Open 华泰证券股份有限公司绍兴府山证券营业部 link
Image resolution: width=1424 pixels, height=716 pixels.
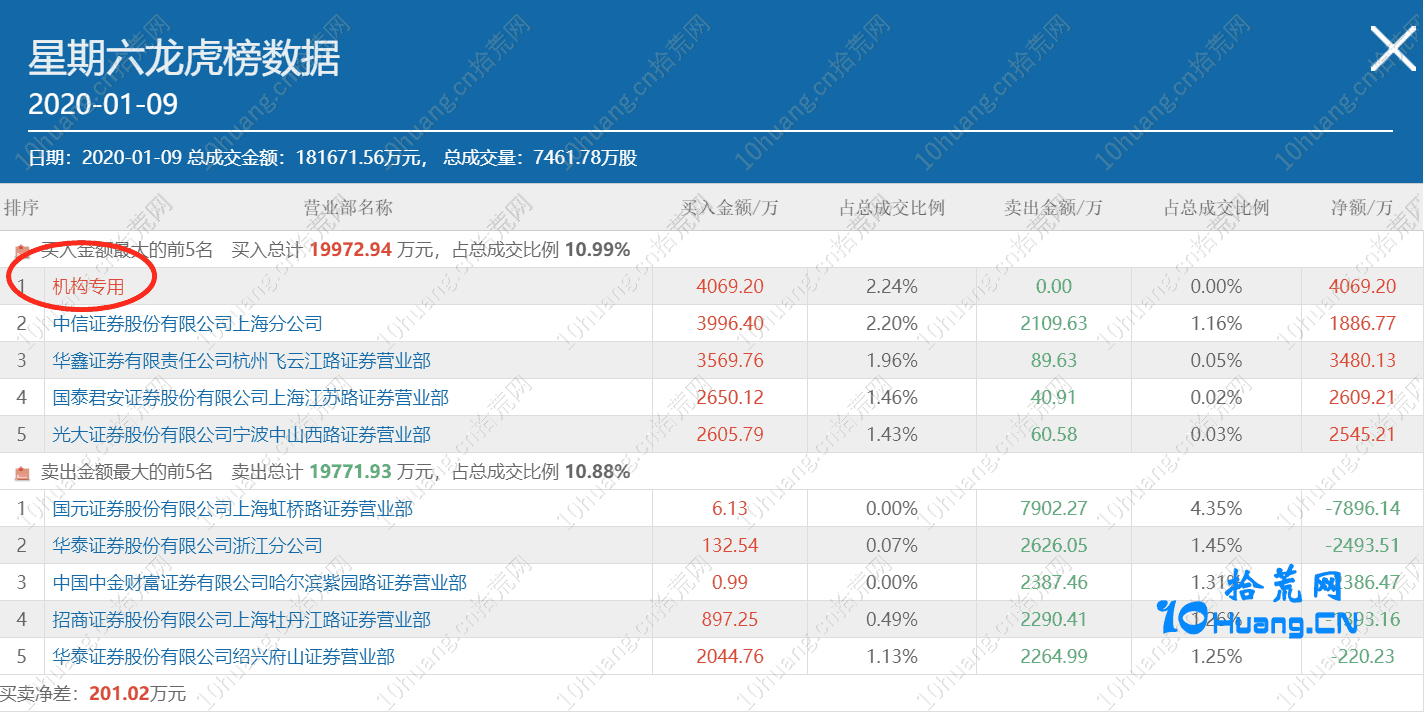[224, 657]
